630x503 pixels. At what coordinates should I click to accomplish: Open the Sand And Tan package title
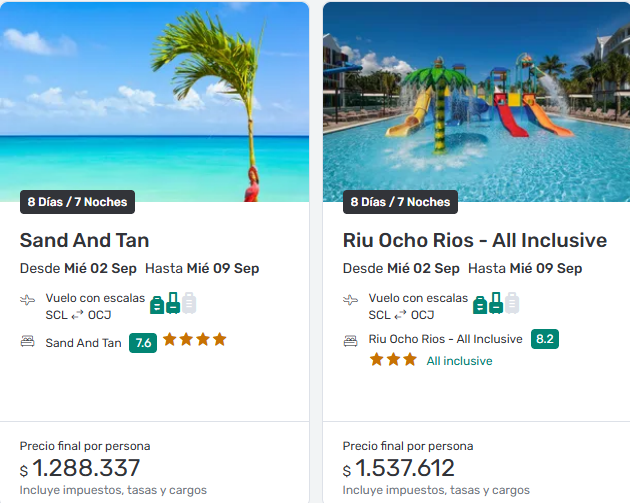pyautogui.click(x=85, y=240)
